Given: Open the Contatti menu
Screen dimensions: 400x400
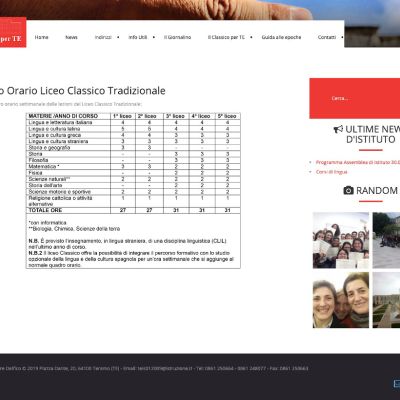Looking at the screenshot, I should pos(327,37).
